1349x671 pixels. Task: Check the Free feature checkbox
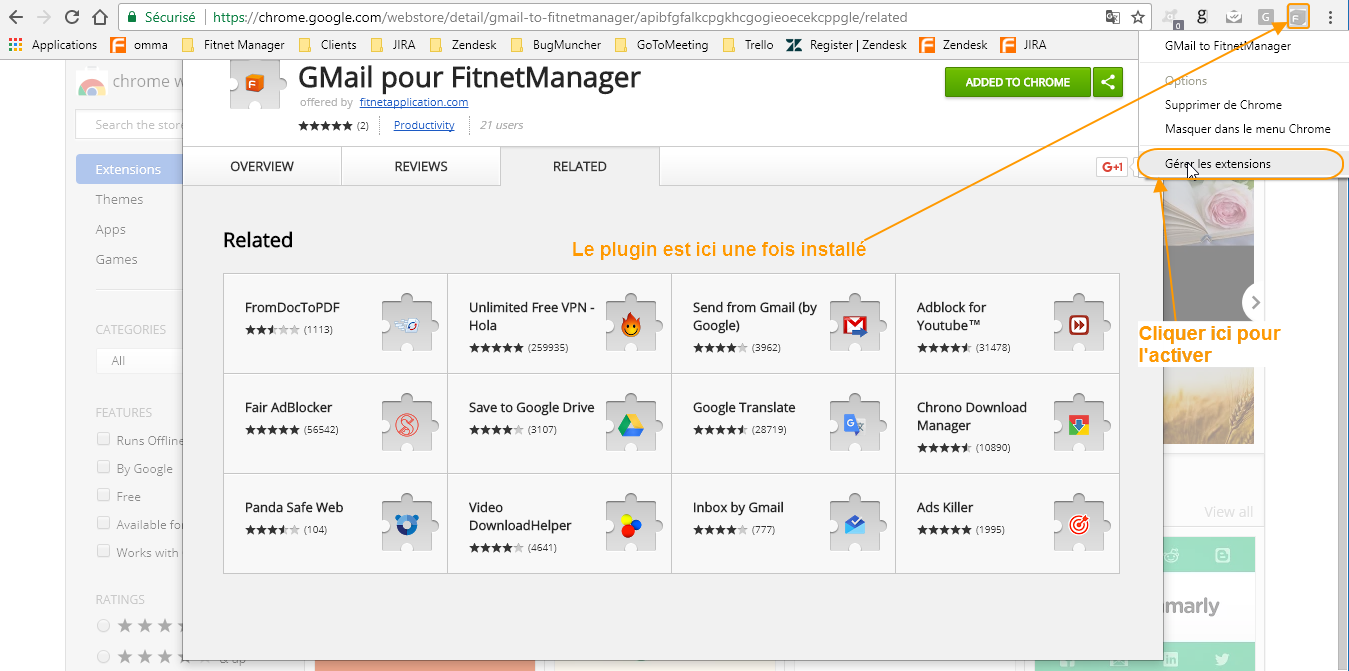click(x=103, y=495)
